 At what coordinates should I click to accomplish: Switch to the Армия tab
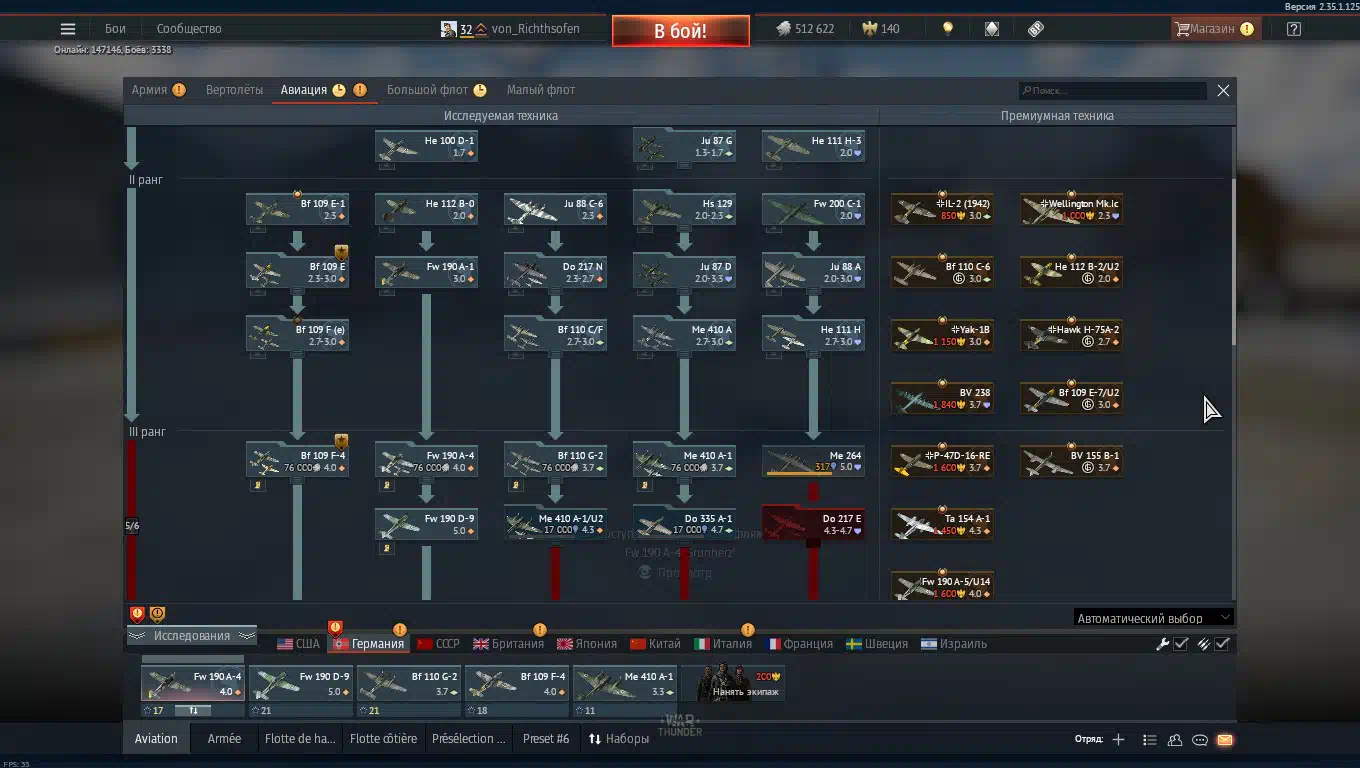click(x=158, y=90)
